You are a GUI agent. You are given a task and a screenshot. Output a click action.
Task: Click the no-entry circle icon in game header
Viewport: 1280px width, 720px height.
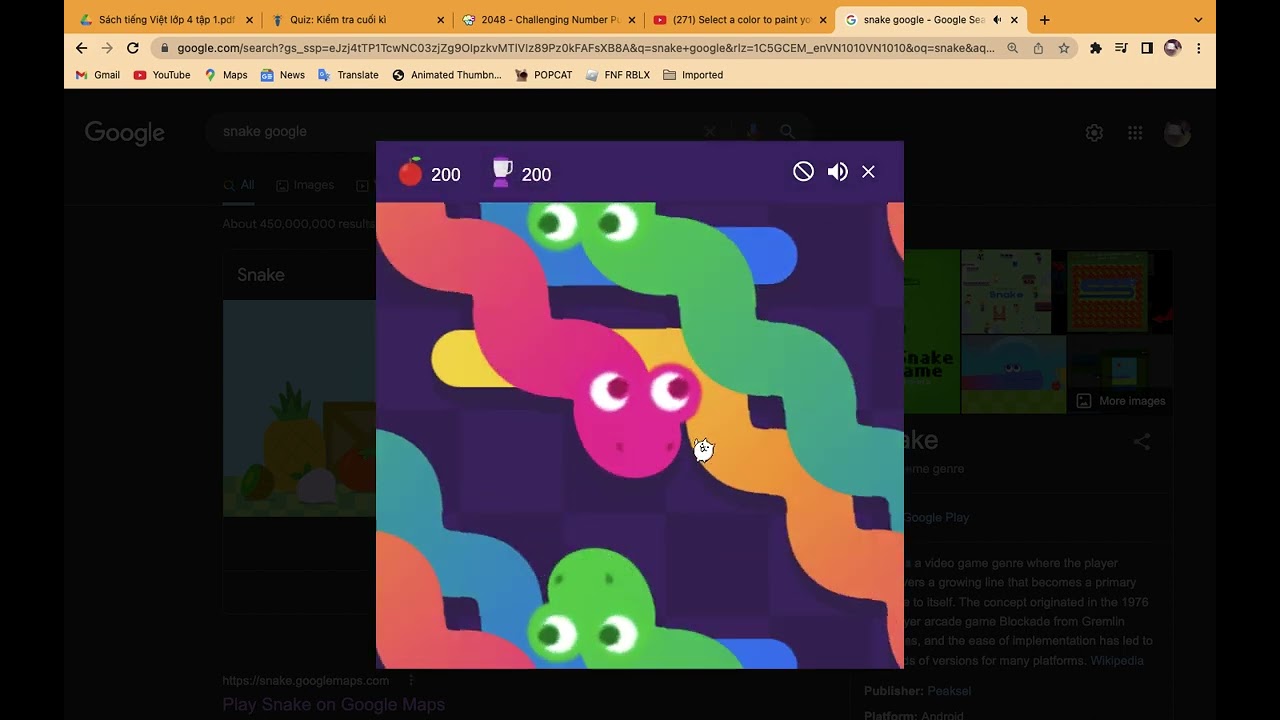[803, 172]
